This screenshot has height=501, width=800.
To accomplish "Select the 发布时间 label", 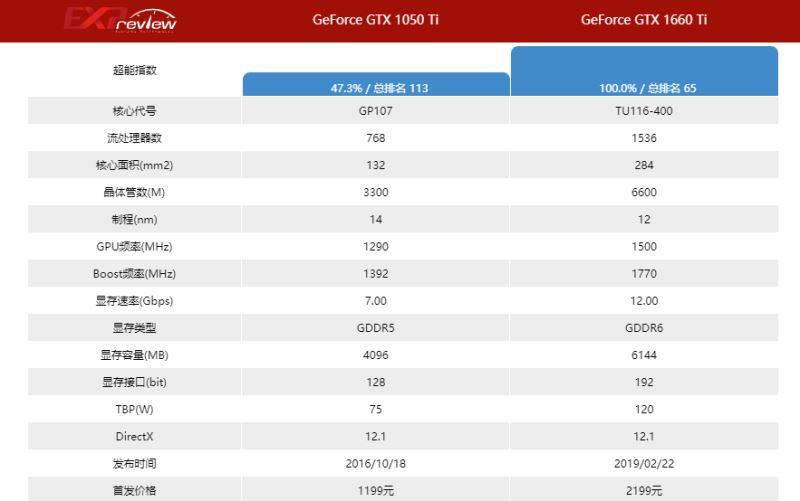I will pyautogui.click(x=135, y=464).
